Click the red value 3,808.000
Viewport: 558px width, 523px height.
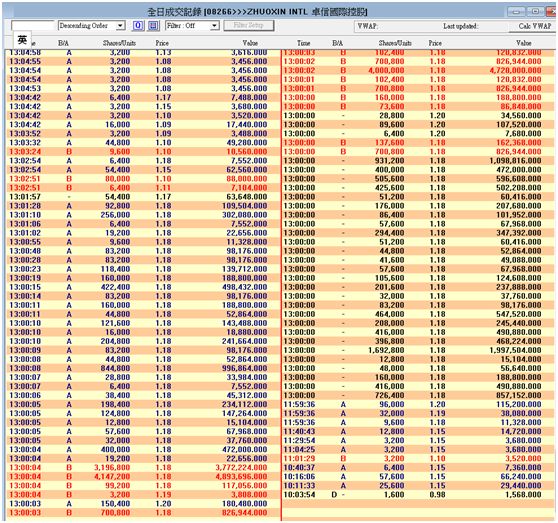249,495
